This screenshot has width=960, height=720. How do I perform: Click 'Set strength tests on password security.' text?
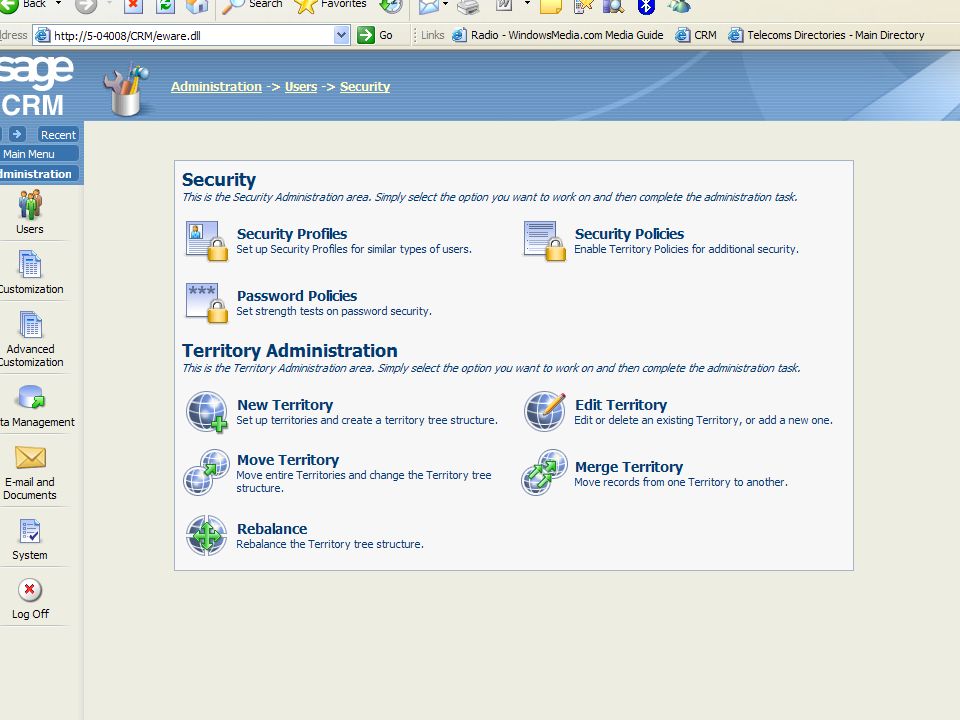(334, 311)
